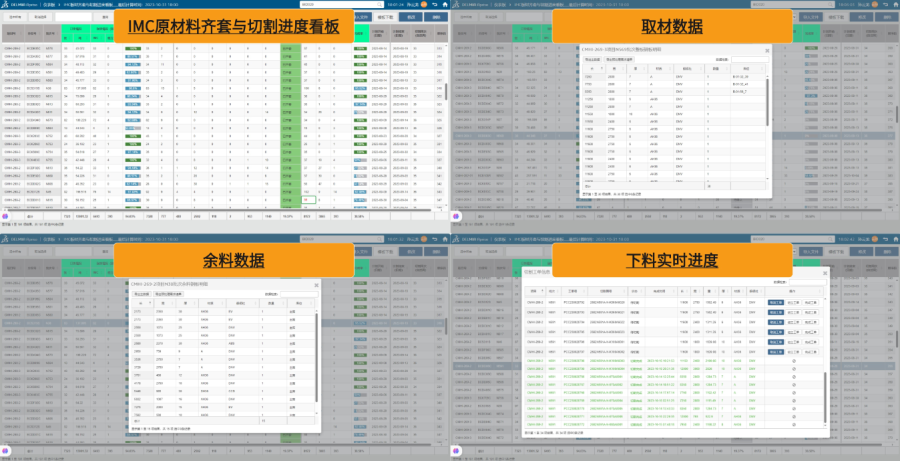Click rightmost white button in topmost 切割工单 row
The image size is (900, 461).
(811, 302)
